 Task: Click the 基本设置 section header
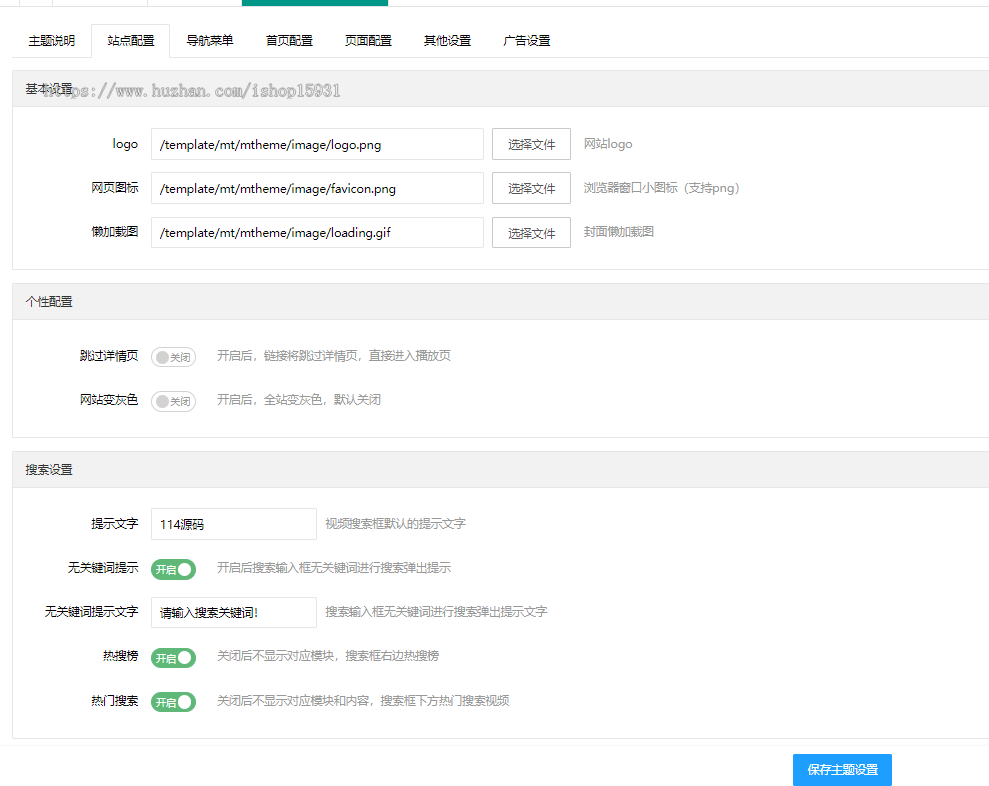(501, 89)
